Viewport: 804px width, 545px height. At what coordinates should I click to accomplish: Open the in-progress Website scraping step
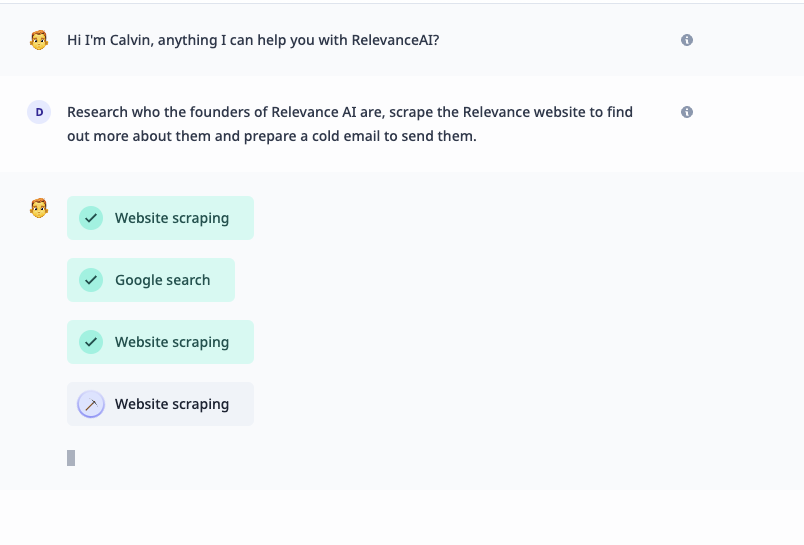point(160,404)
